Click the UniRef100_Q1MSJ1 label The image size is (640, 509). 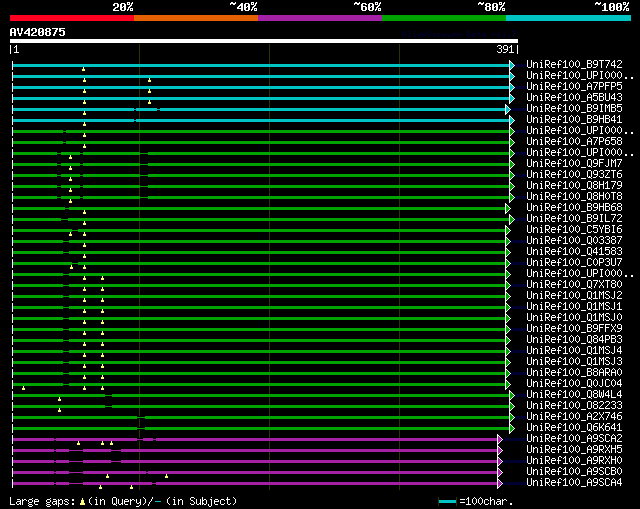click(x=574, y=307)
